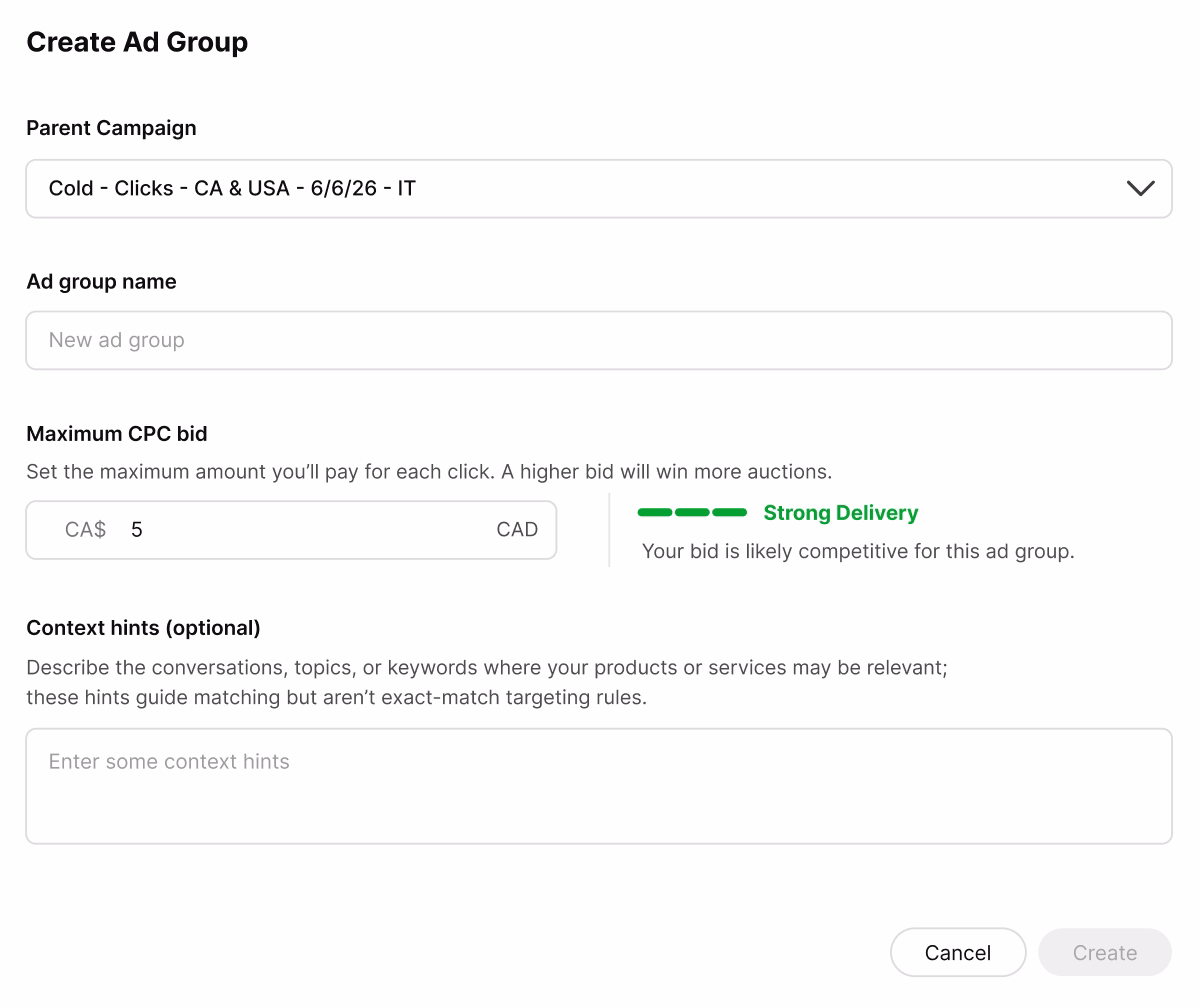
Task: Click the Maximum CPC bid label
Action: coord(117,434)
